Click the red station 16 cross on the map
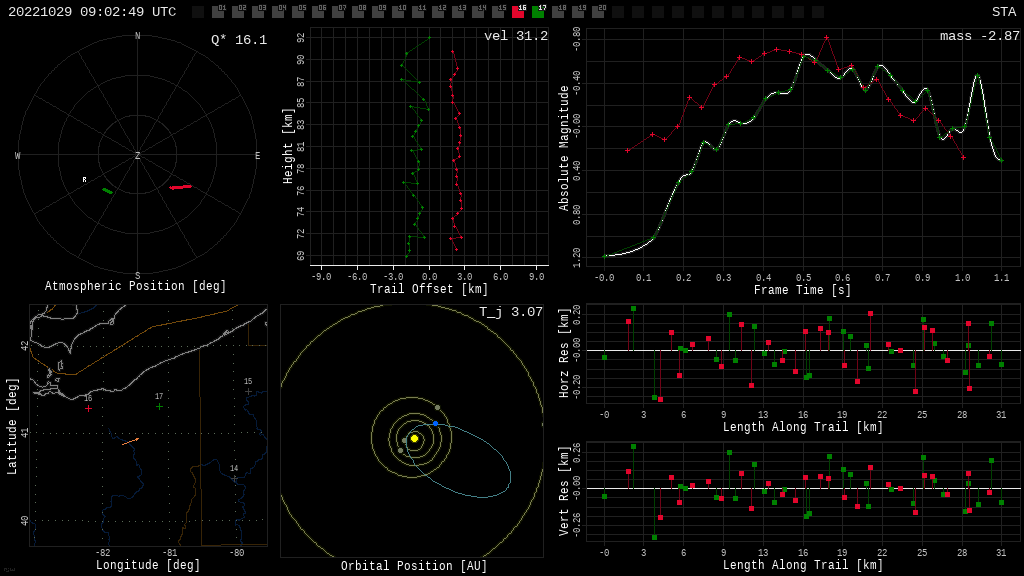The height and width of the screenshot is (576, 1024). tap(88, 409)
